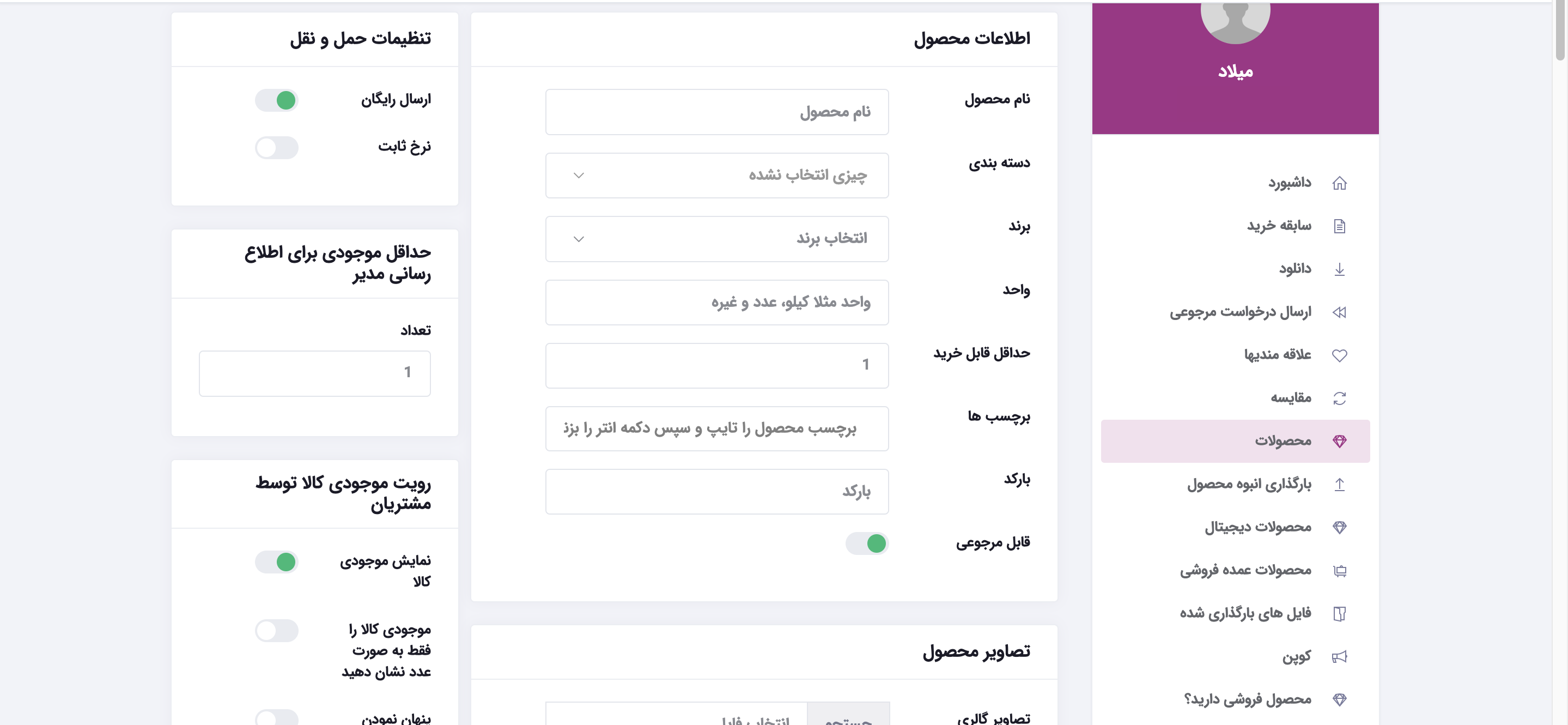Screen dimensions: 1568x725
Task: Click the دانلود download icon
Action: [1341, 269]
